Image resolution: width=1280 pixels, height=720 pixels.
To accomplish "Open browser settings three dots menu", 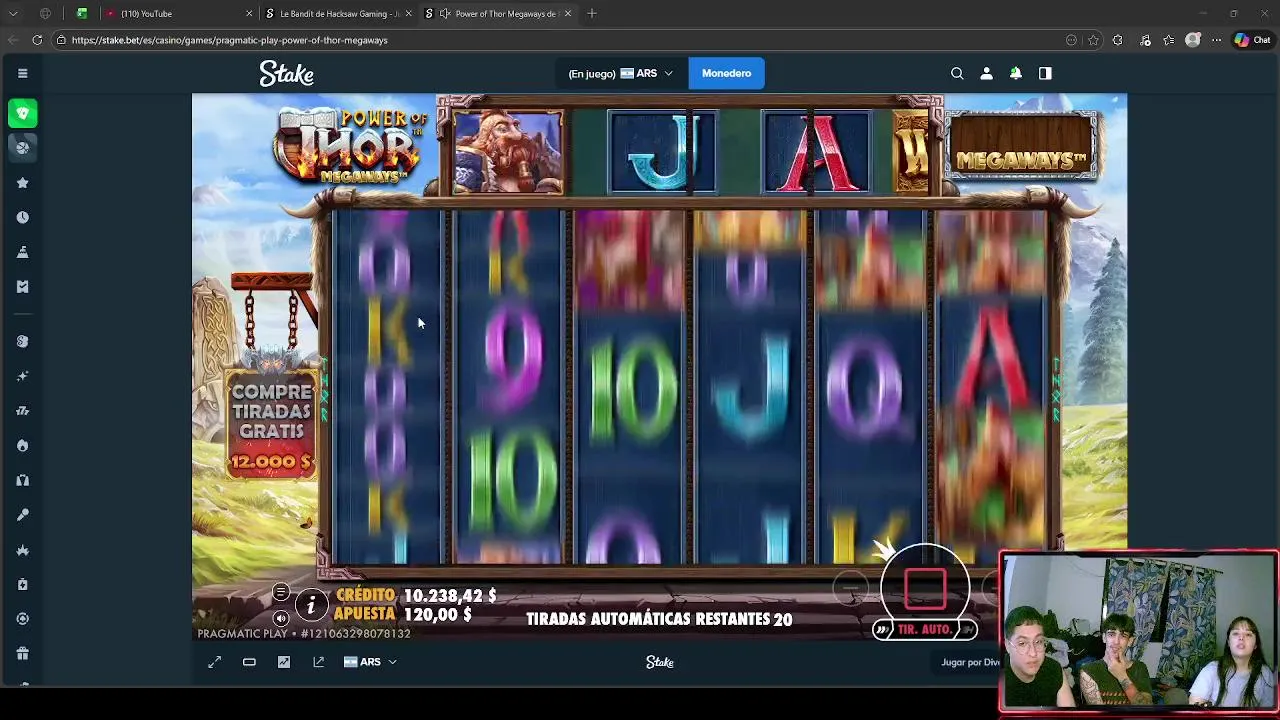I will pos(1216,40).
